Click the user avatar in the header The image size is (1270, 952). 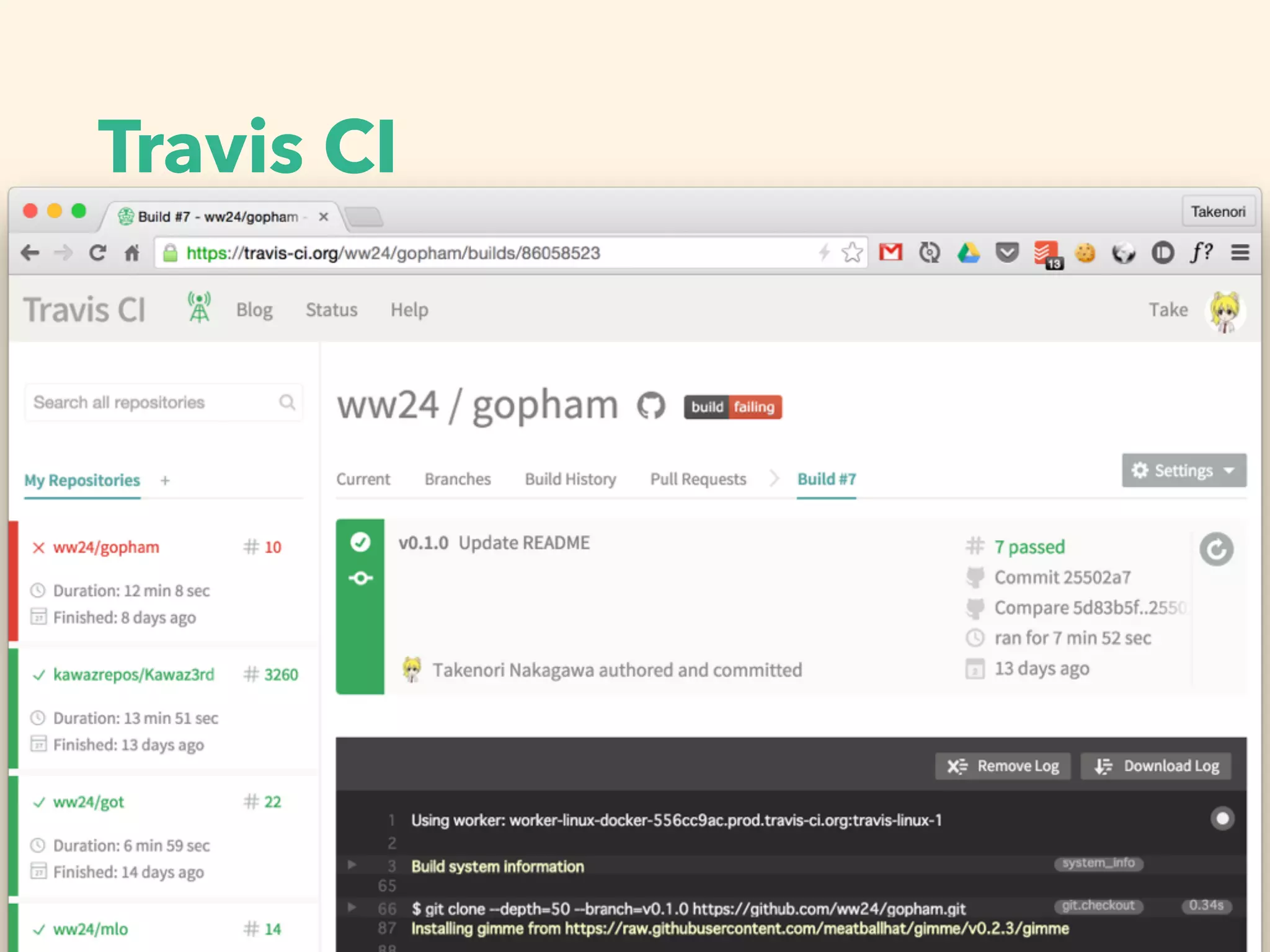(x=1225, y=311)
